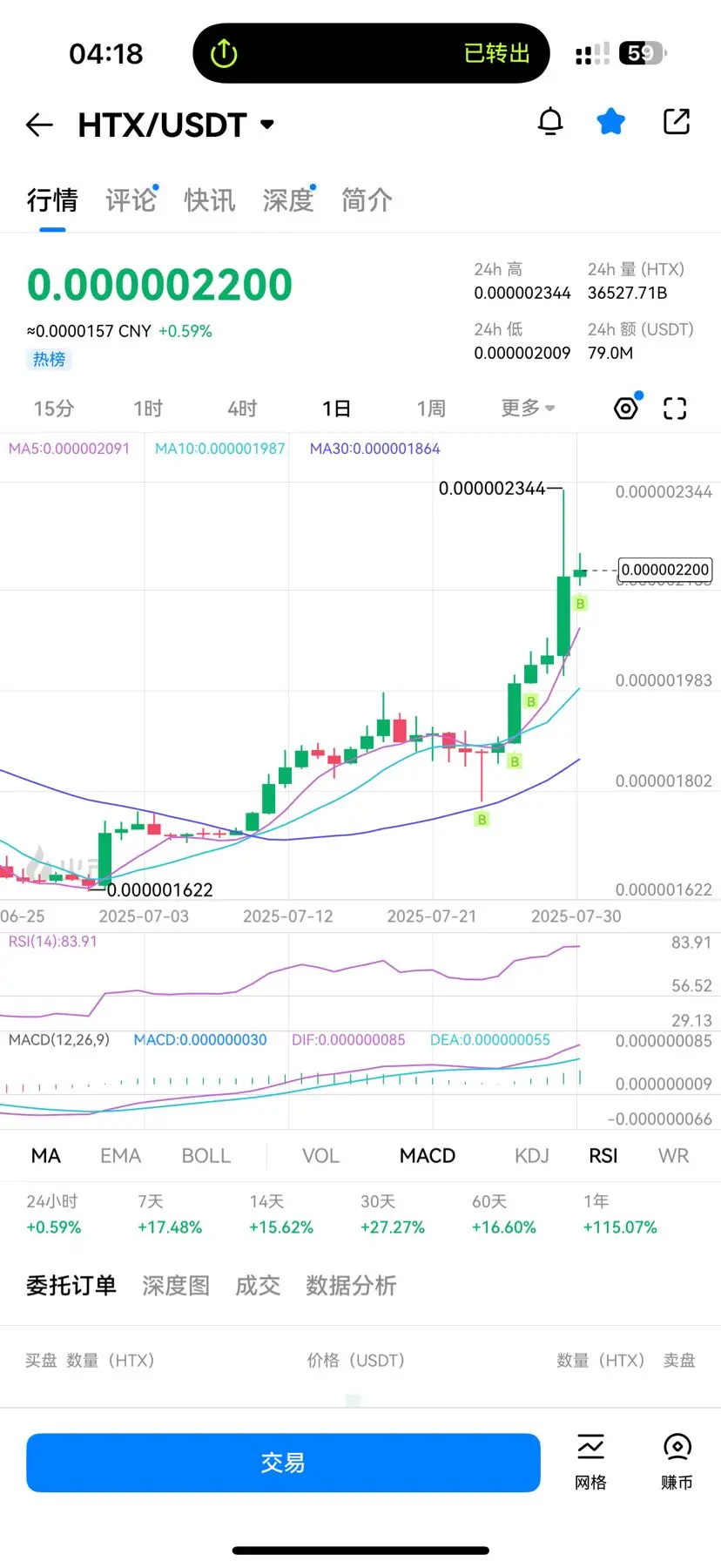
Task: Tap the B marker under the 0.000001802 low wick
Action: 482,819
